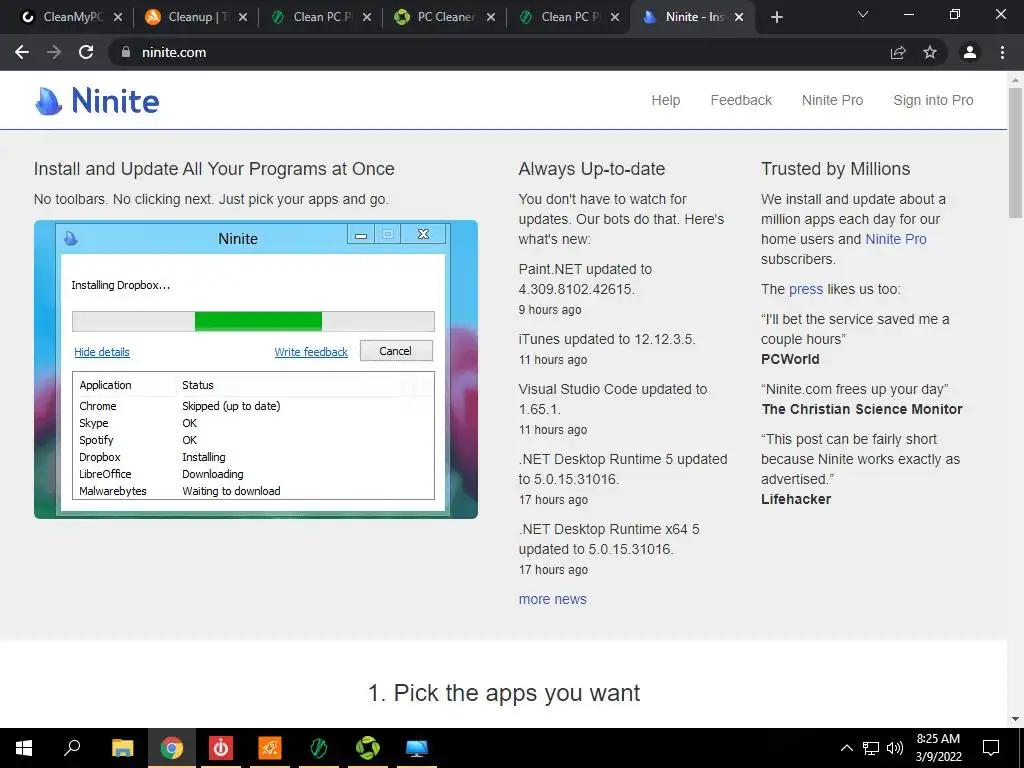The height and width of the screenshot is (768, 1024).
Task: Switch to the Cleanup tab
Action: pyautogui.click(x=195, y=17)
